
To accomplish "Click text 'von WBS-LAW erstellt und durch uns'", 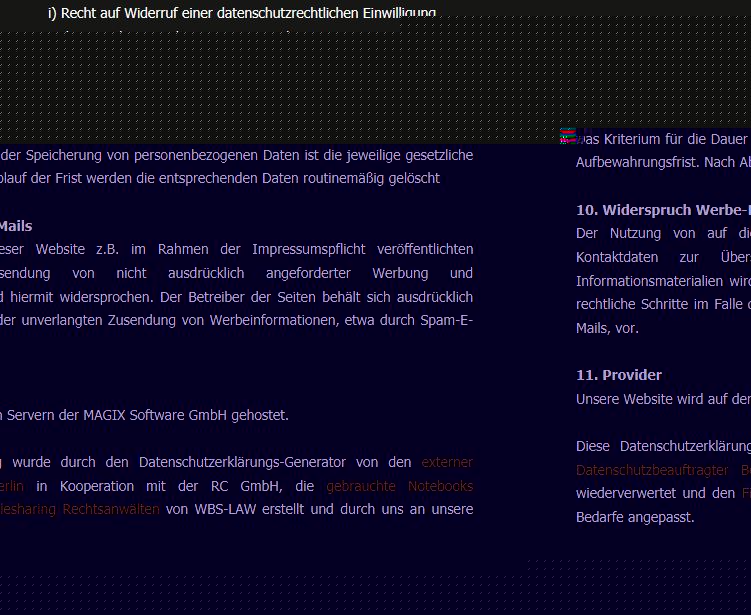I will tap(285, 509).
